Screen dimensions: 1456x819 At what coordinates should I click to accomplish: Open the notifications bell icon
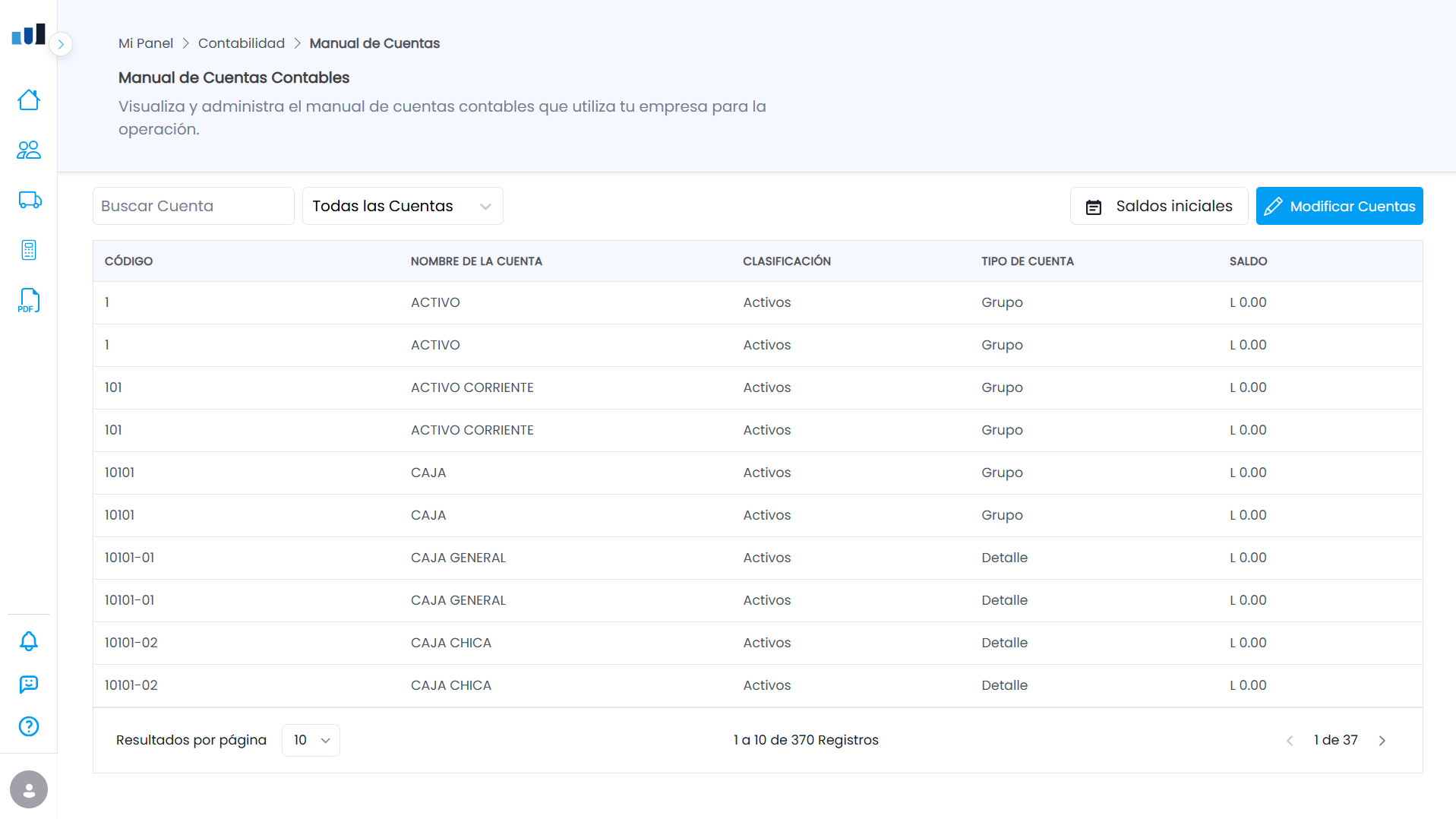pos(29,641)
